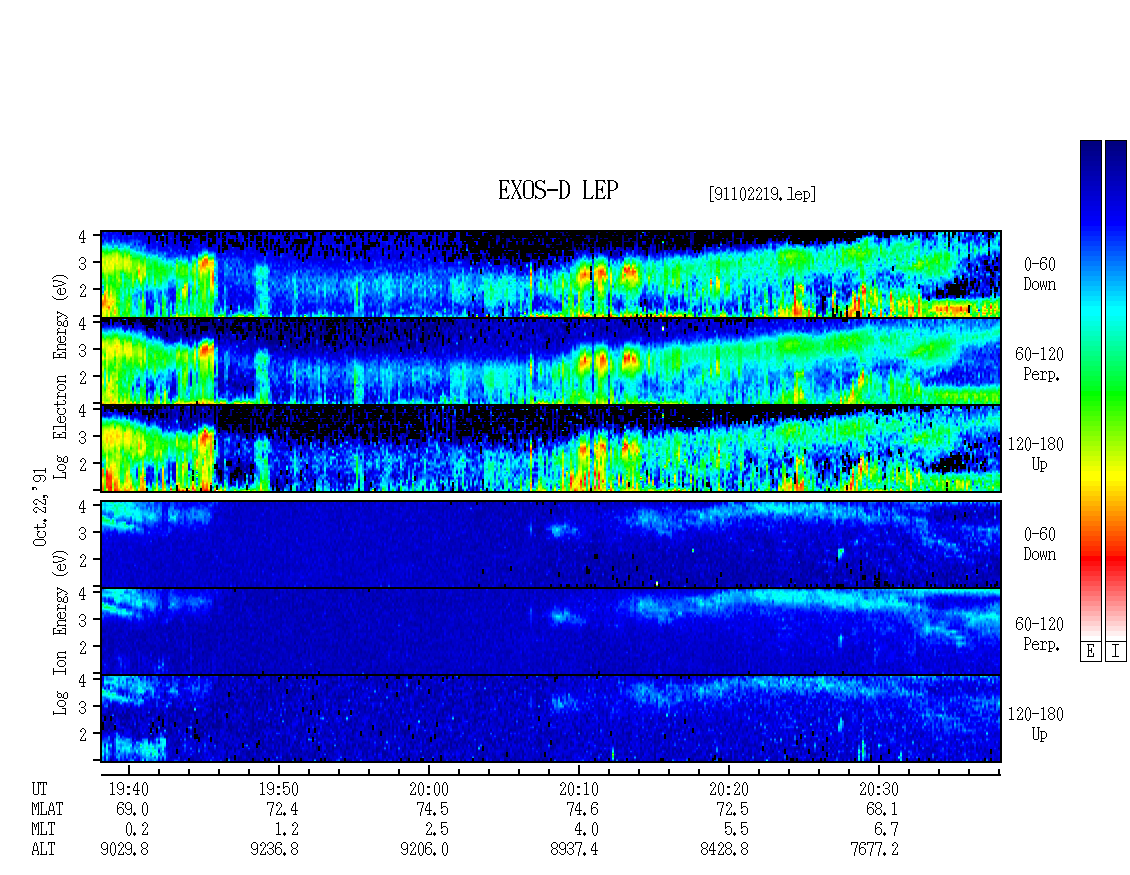The image size is (1130, 875).
Task: Click the Oct. 22, '91 date label
Action: [x=40, y=507]
